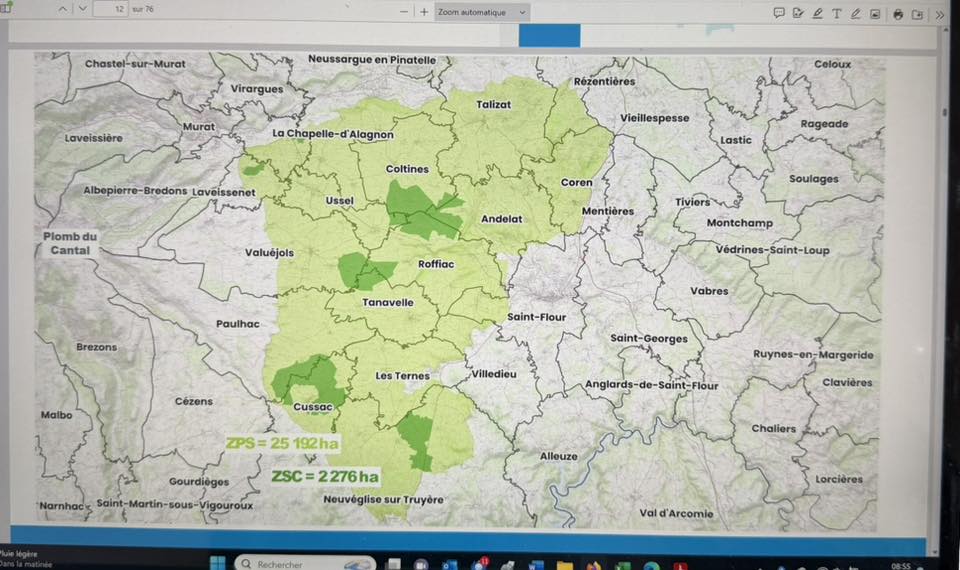Select the add text tool
This screenshot has width=960, height=570.
[836, 13]
